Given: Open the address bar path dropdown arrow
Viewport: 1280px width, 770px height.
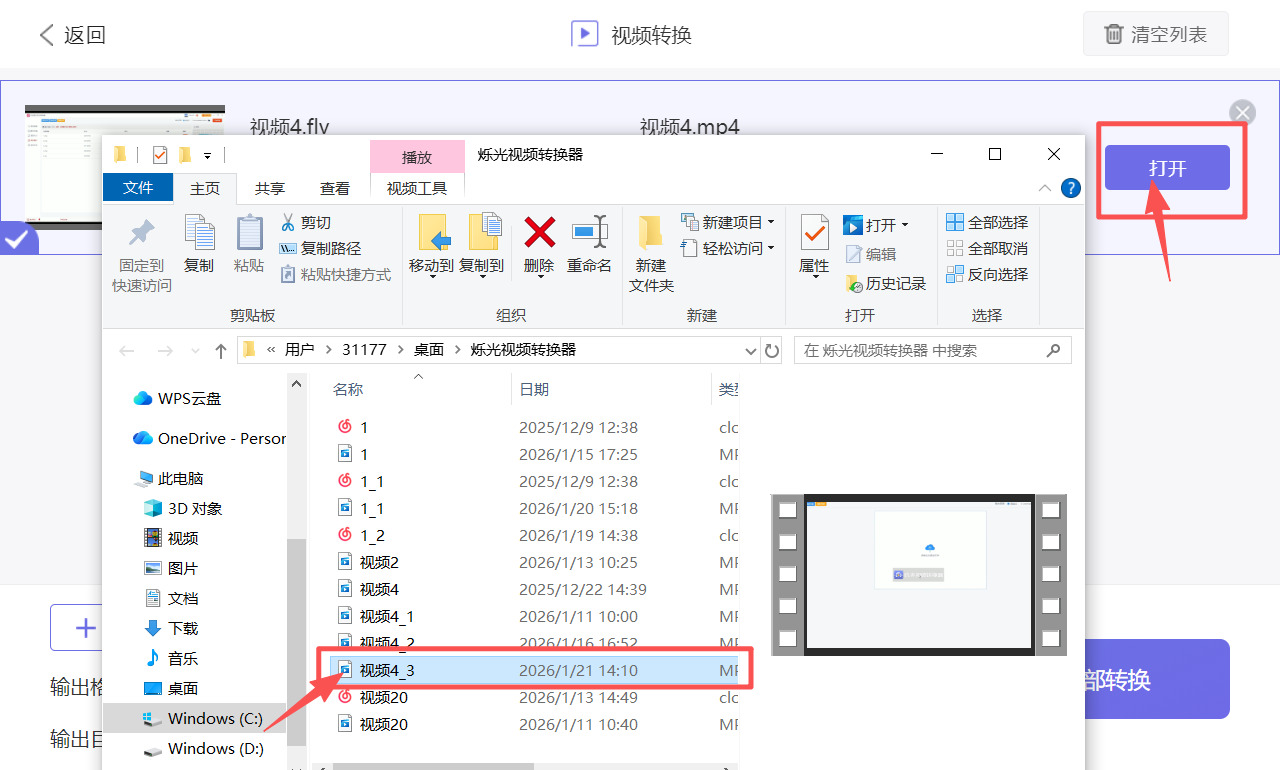Looking at the screenshot, I should (750, 350).
